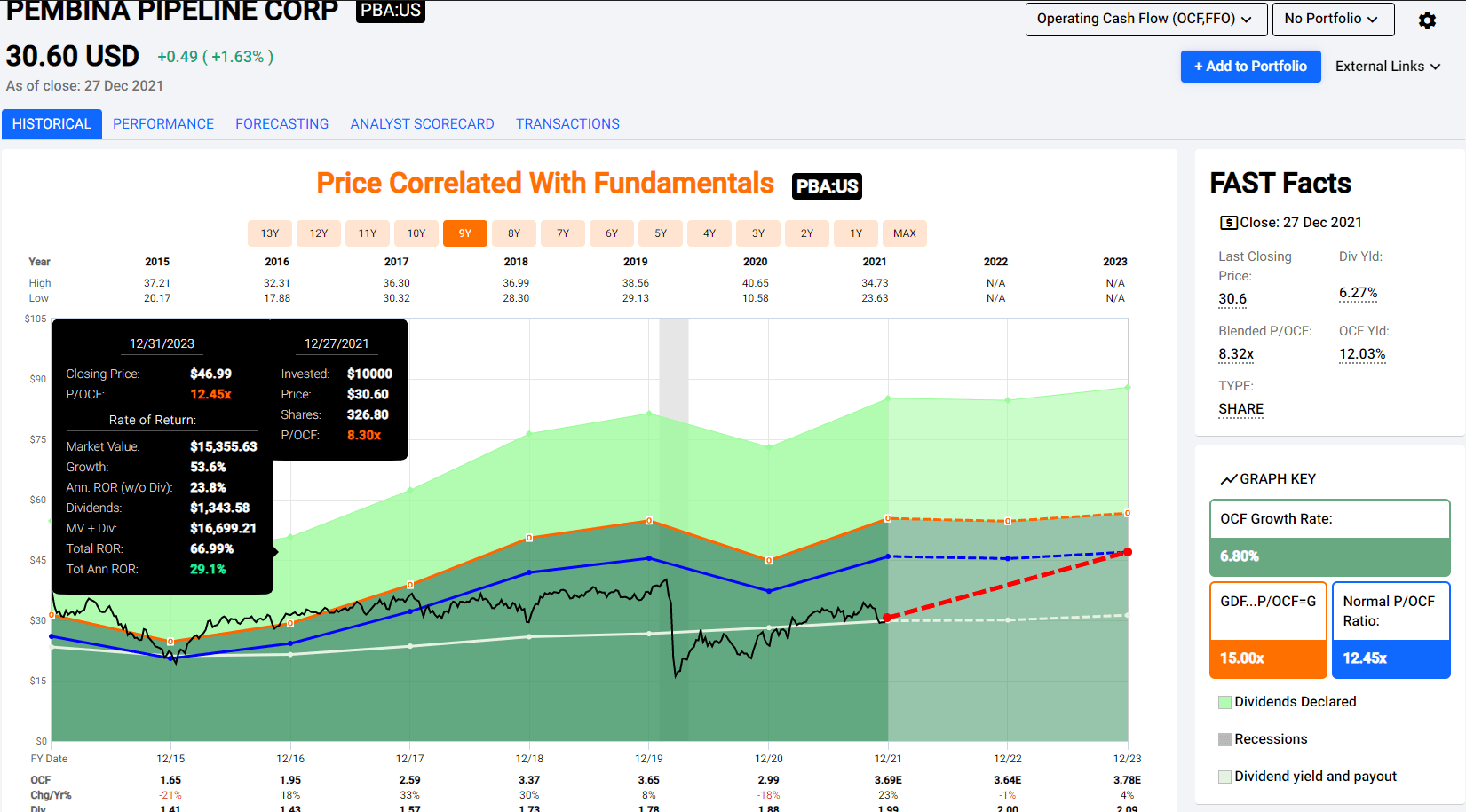
Task: Click the OCF Yld value 12.03%
Action: coord(1362,354)
